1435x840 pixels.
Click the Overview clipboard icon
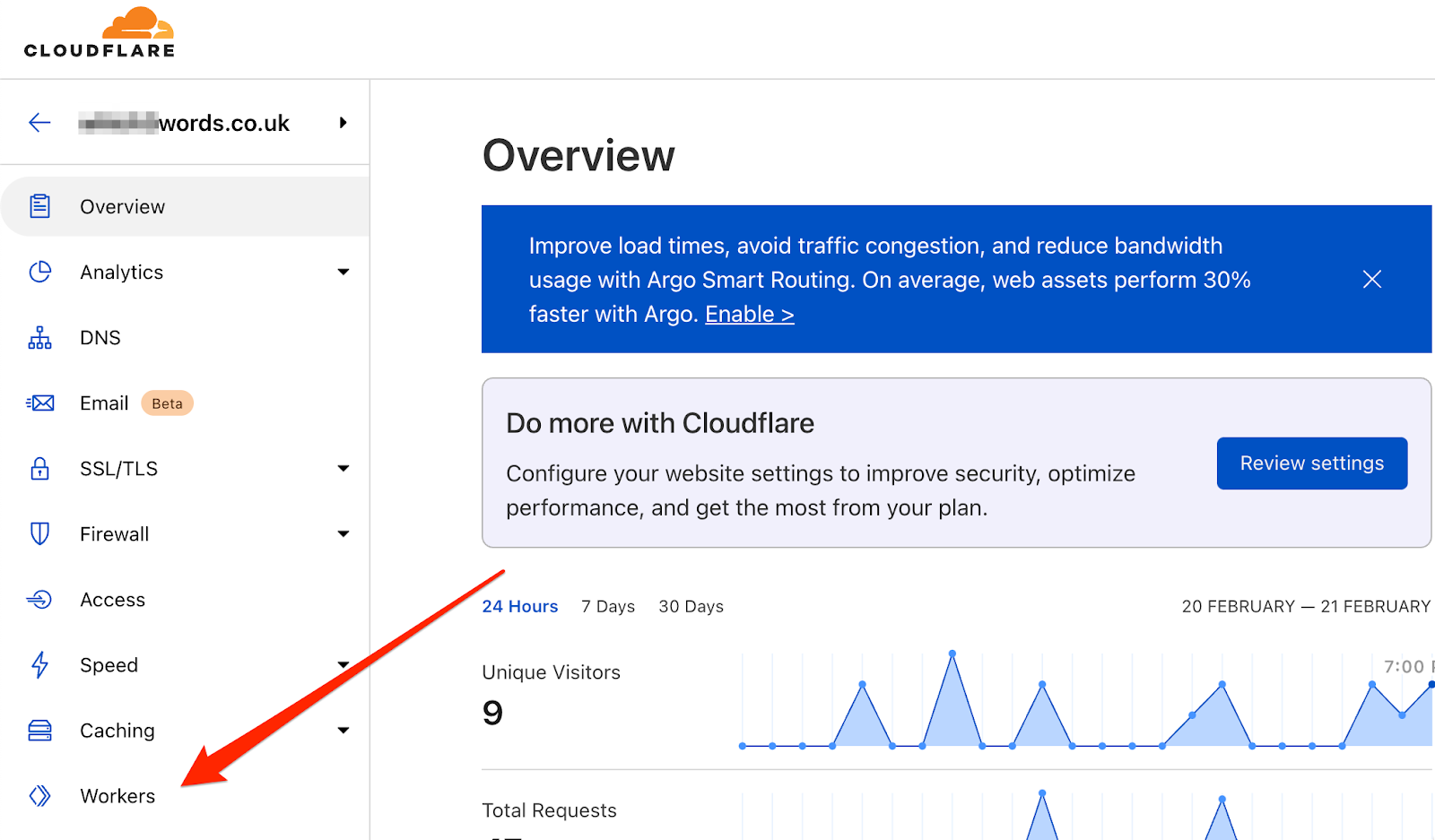click(x=39, y=206)
